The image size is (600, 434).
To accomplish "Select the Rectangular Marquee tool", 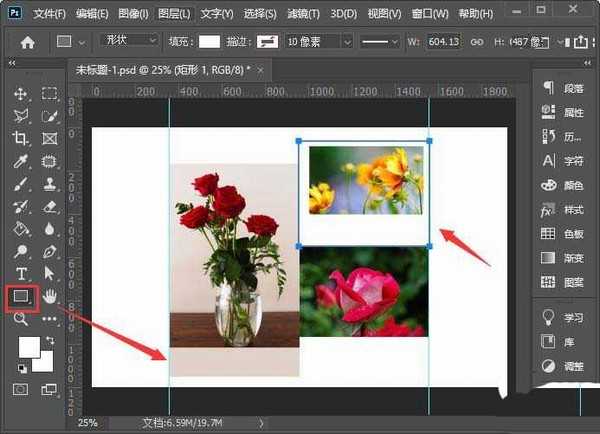I will click(49, 93).
